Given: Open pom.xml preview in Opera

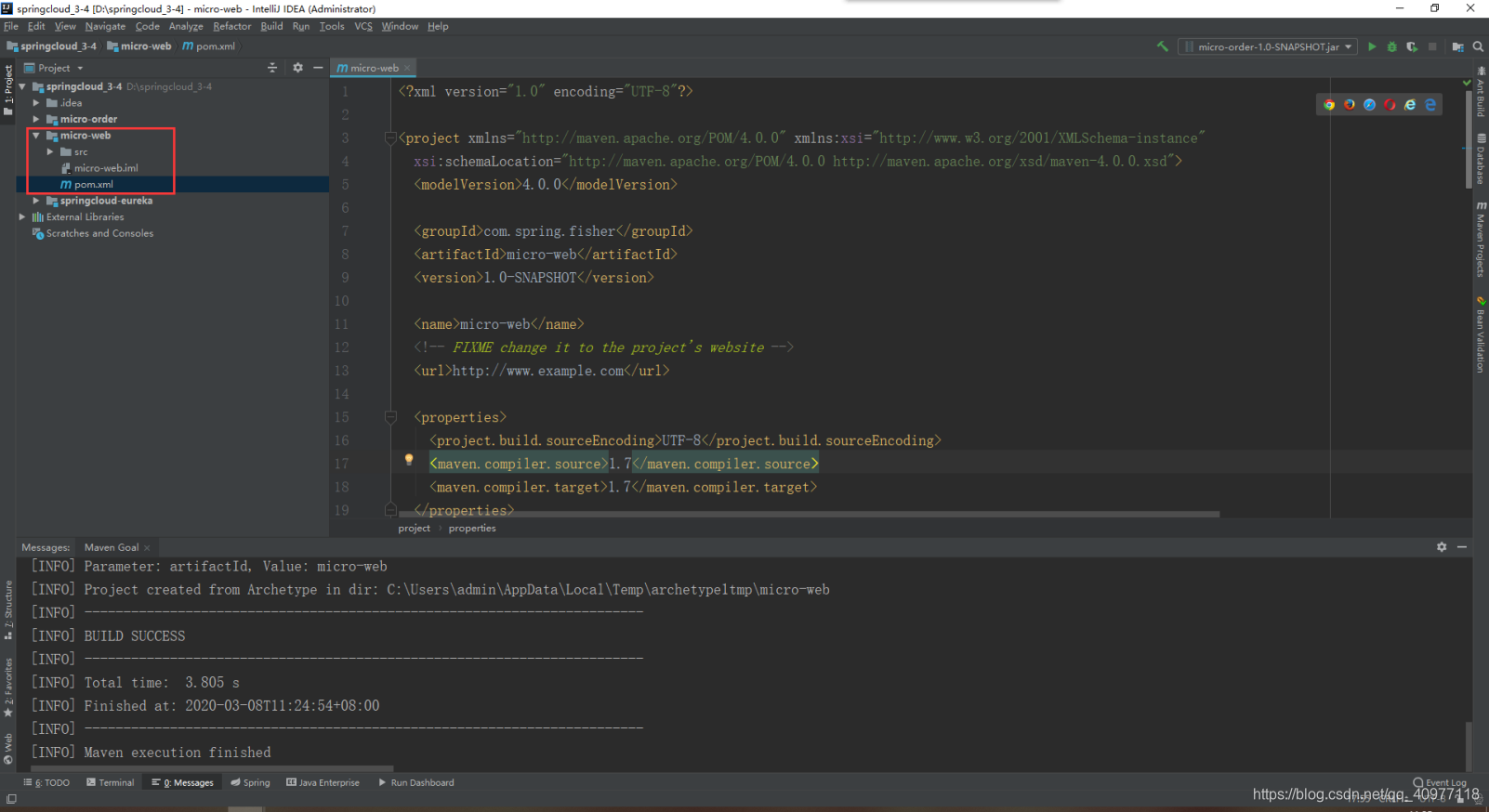Looking at the screenshot, I should click(1390, 105).
